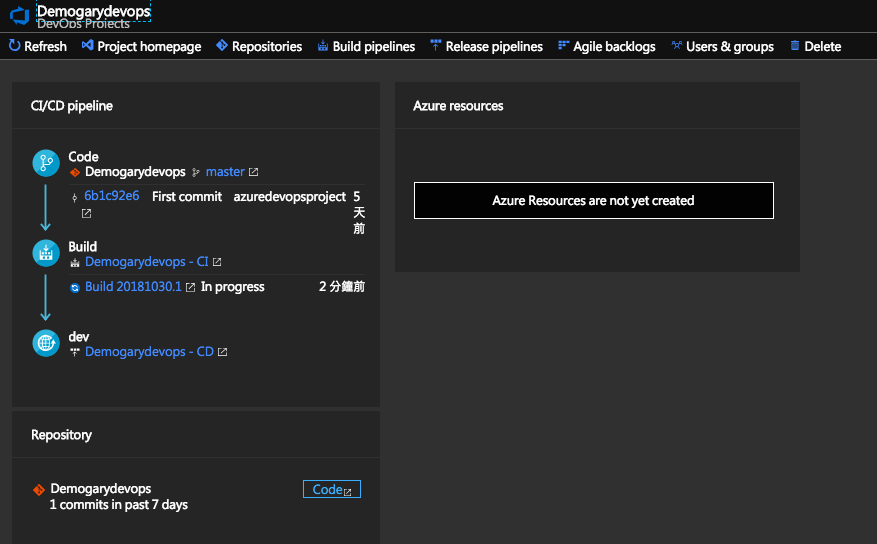Click the in-progress build status icon
Screen dimensions: 877x544
(x=75, y=288)
